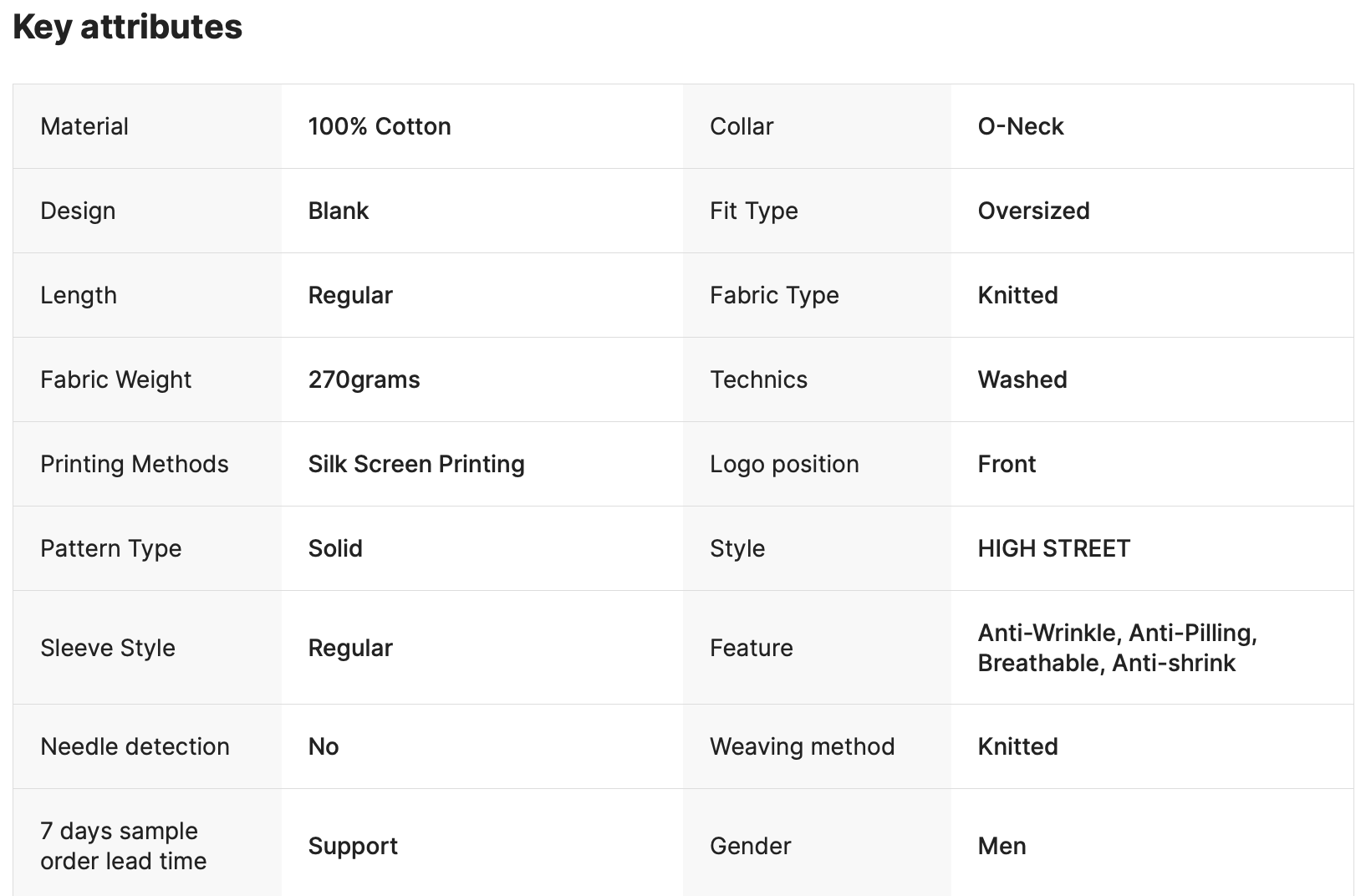Screen dimensions: 1366x896
Task: Click the "7 days sample order lead time" label
Action: (123, 846)
